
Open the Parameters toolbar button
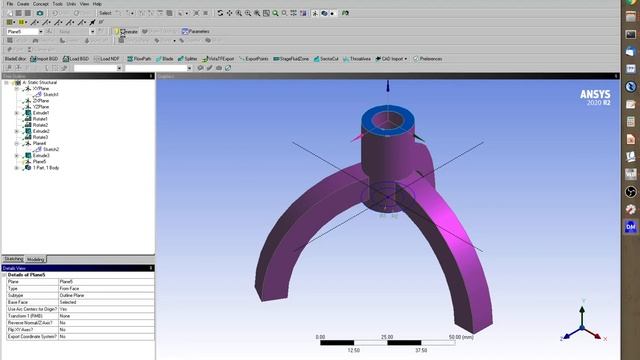[196, 31]
